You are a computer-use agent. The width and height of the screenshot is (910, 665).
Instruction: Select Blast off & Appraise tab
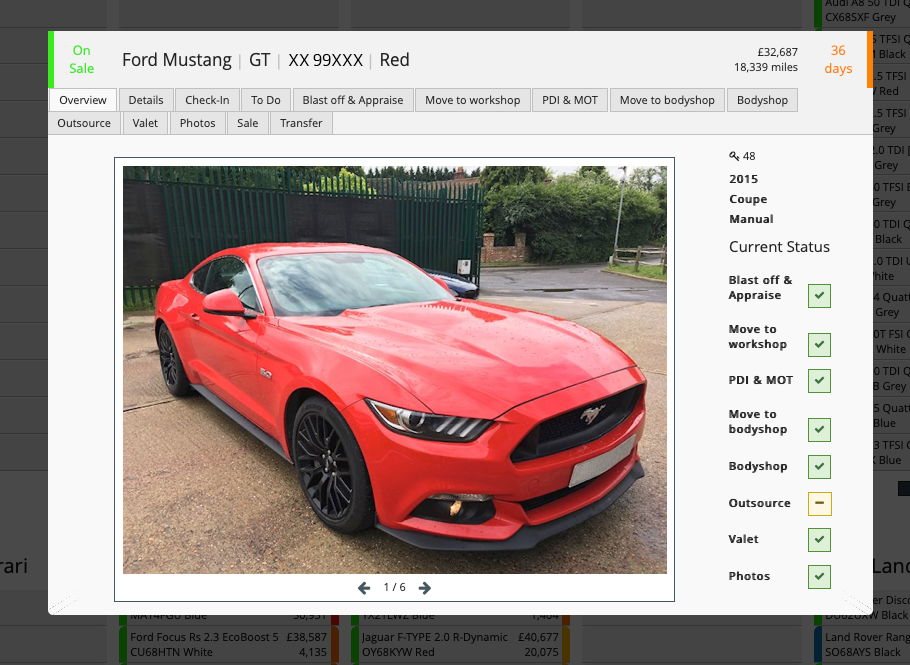coord(353,100)
